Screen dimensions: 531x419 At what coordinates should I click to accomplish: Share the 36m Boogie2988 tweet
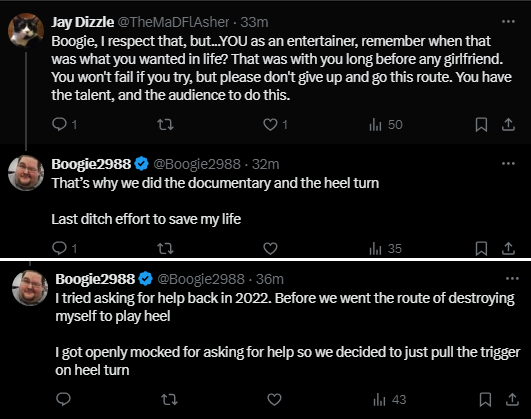[512, 399]
